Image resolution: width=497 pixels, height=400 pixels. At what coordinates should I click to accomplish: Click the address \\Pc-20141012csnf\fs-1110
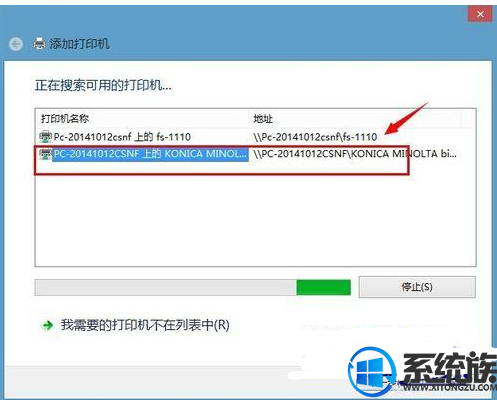pyautogui.click(x=315, y=137)
